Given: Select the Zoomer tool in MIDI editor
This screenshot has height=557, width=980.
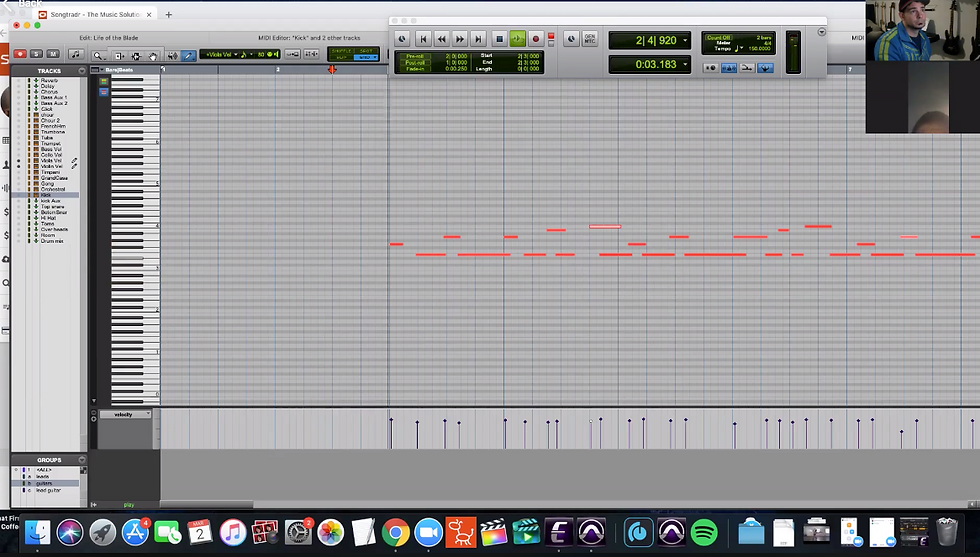Looking at the screenshot, I should [98, 55].
